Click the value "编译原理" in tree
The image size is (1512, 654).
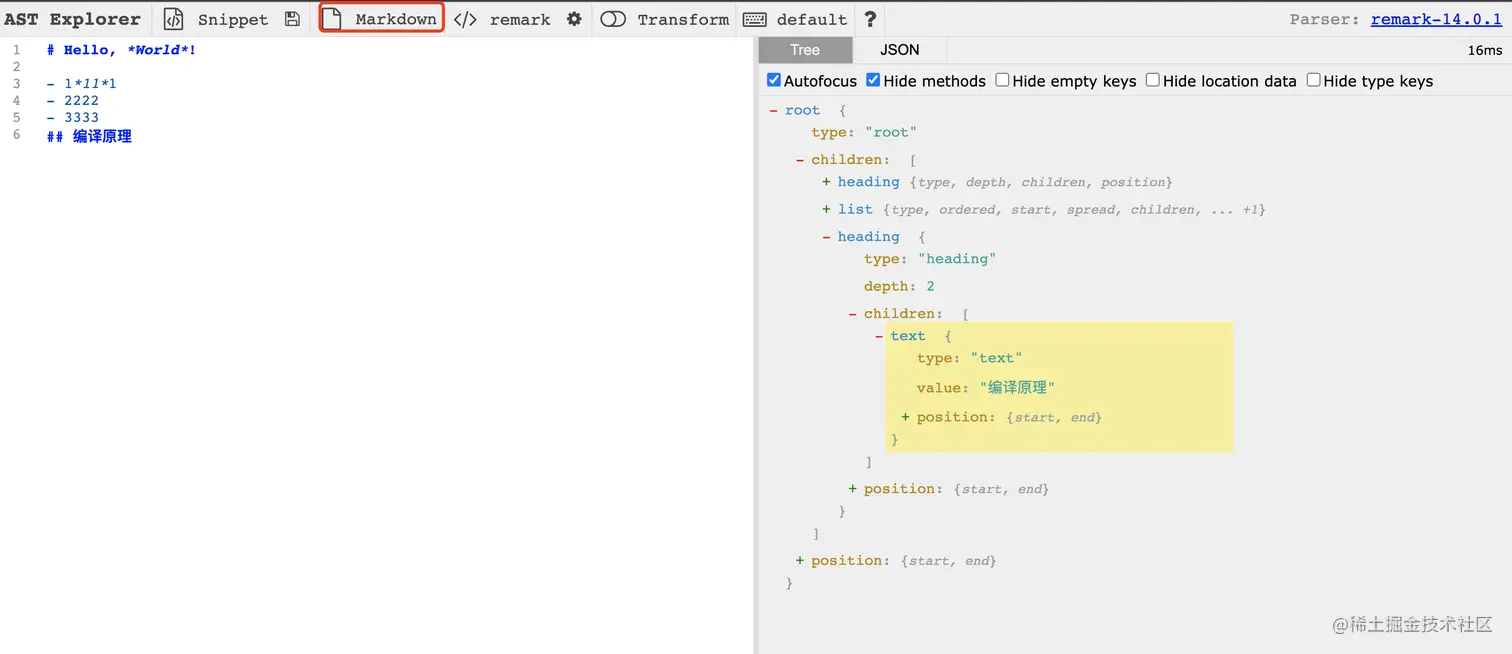[x=1017, y=388]
